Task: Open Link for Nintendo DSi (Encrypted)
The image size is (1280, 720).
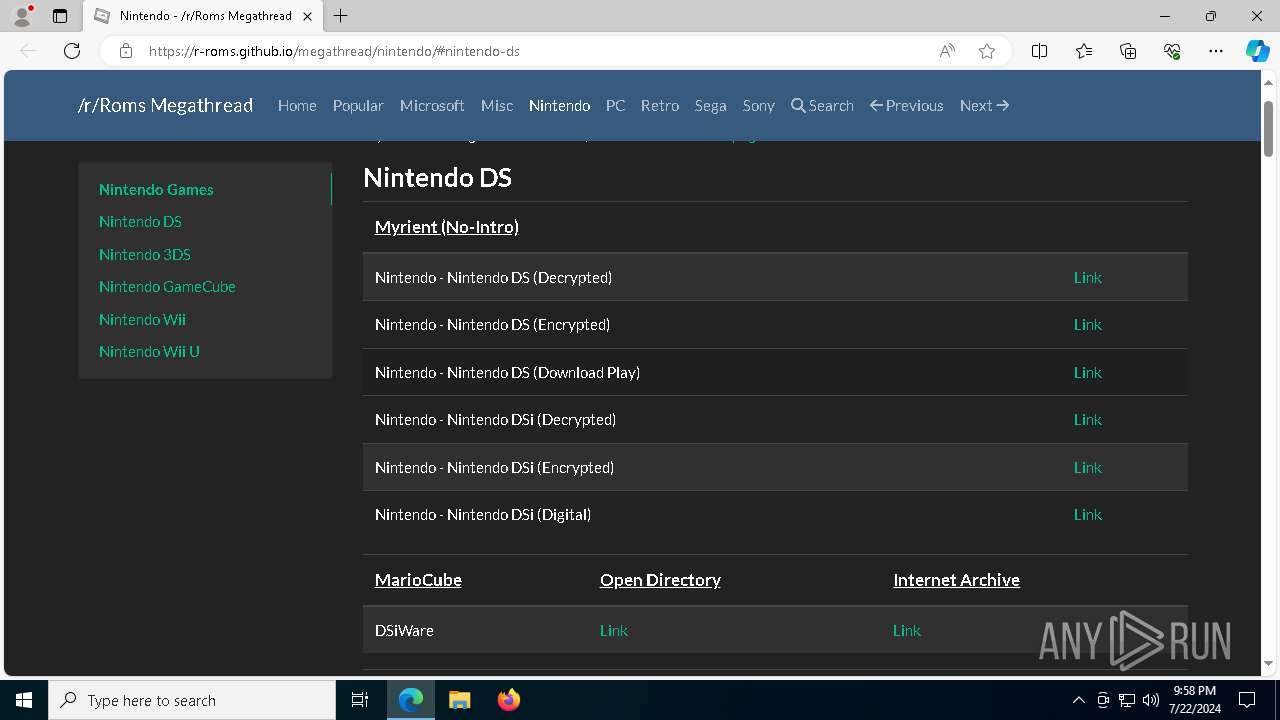Action: pyautogui.click(x=1087, y=467)
